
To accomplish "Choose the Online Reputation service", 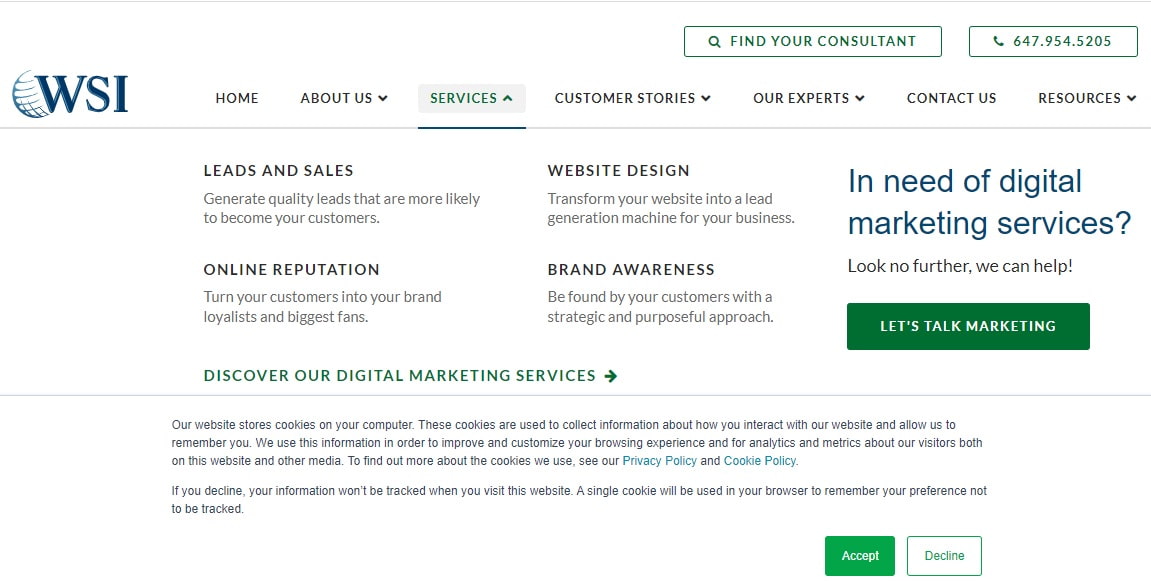I will pos(291,270).
